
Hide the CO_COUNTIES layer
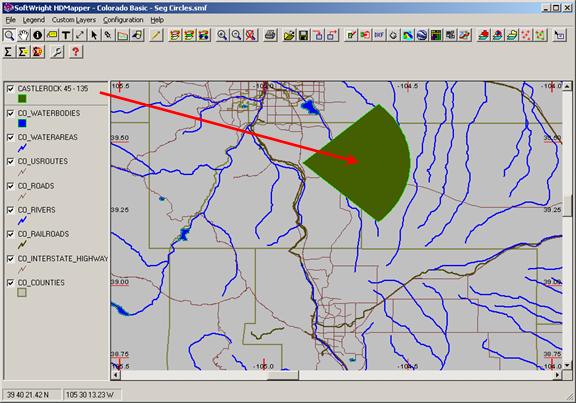click(x=11, y=283)
